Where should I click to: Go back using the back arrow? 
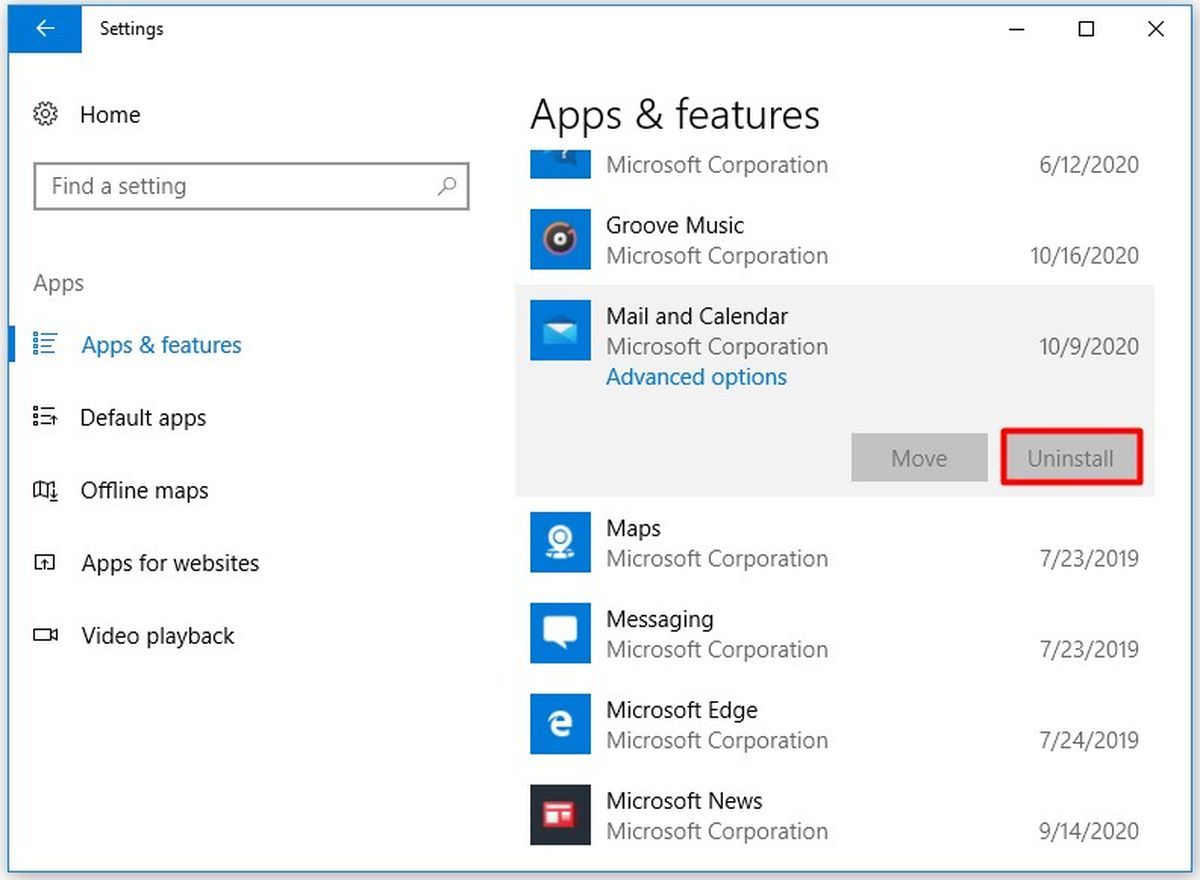[45, 29]
